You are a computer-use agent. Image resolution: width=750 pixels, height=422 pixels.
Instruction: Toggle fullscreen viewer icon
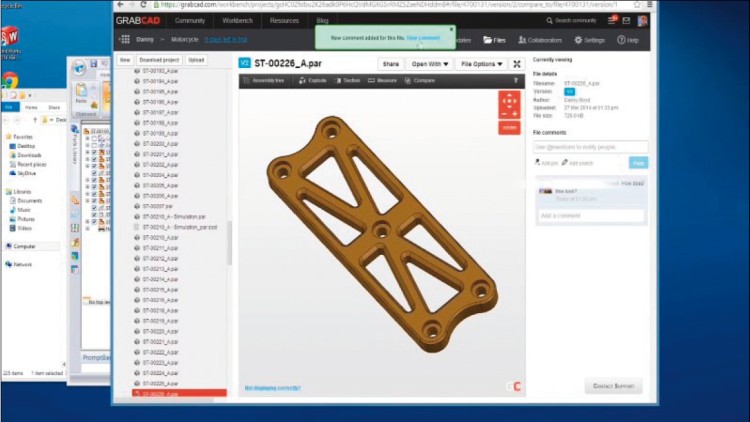[517, 63]
